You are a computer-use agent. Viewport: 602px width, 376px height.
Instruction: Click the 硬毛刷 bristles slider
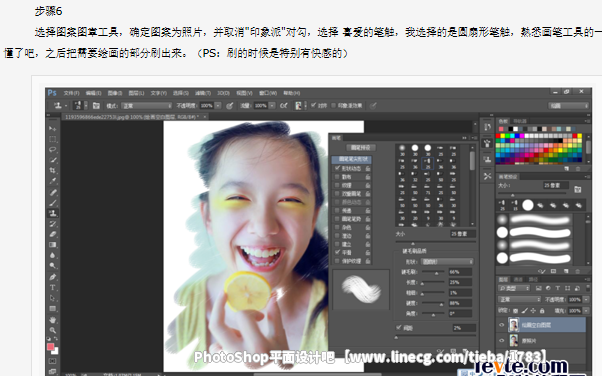[x=433, y=272]
